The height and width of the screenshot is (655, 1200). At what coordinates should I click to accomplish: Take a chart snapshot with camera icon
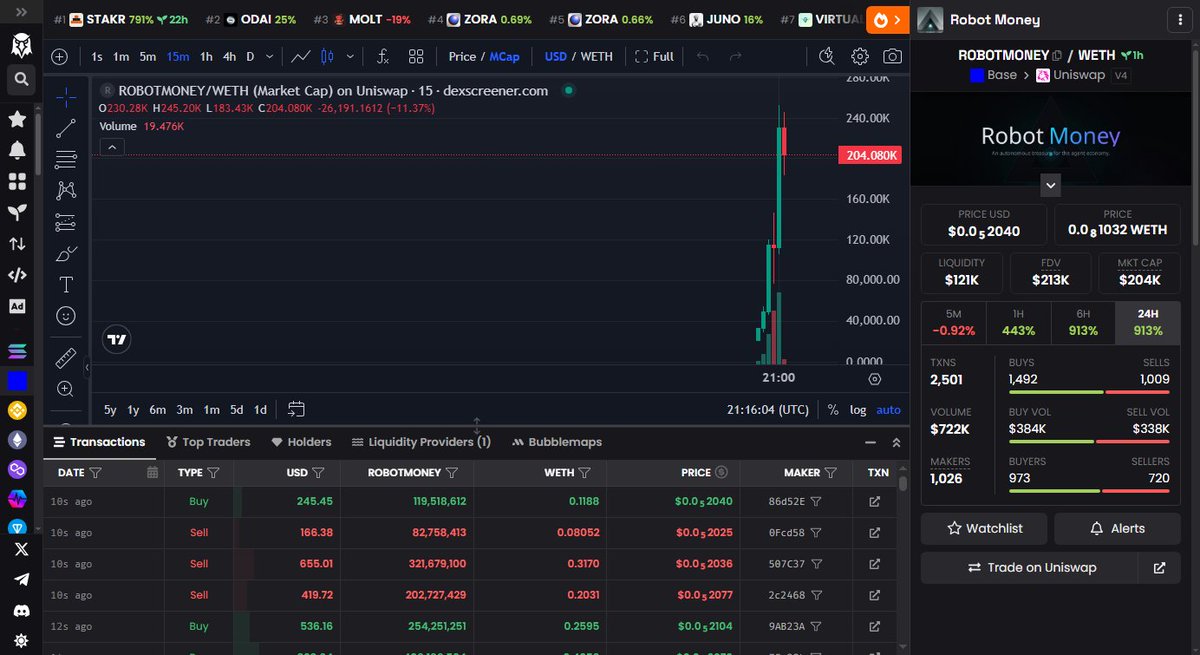892,57
